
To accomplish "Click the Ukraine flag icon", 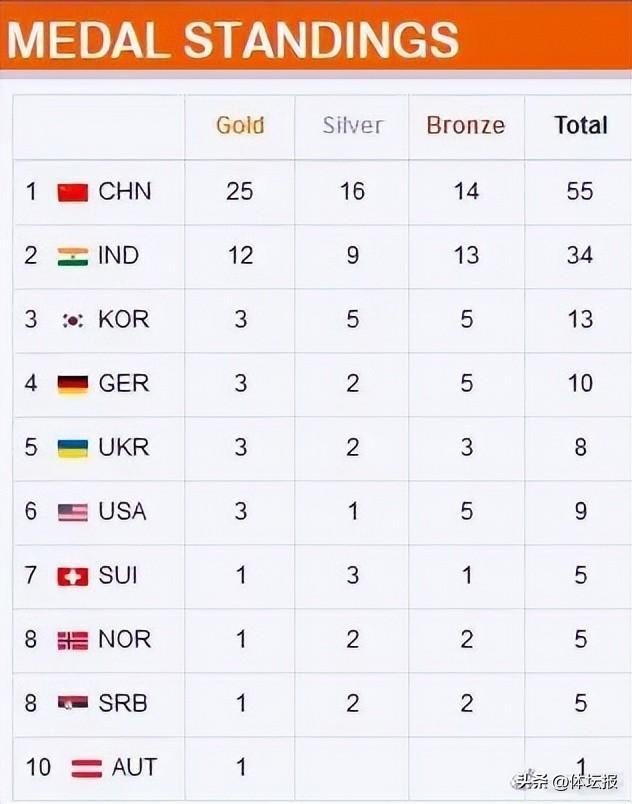I will (x=73, y=448).
